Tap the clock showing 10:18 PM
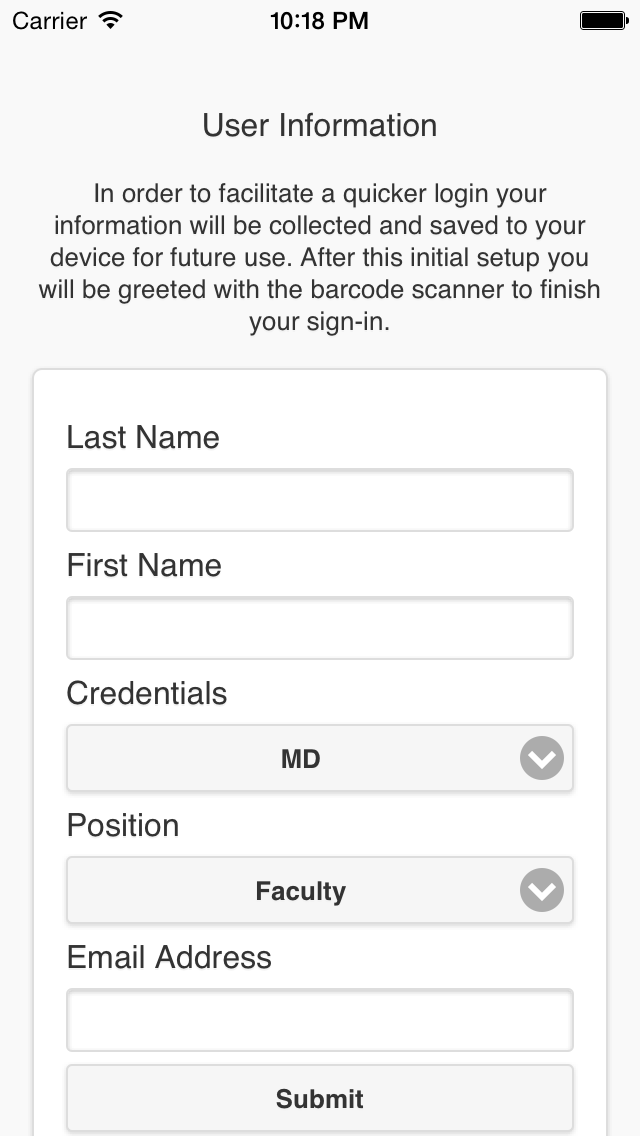The width and height of the screenshot is (640, 1136). tap(319, 18)
